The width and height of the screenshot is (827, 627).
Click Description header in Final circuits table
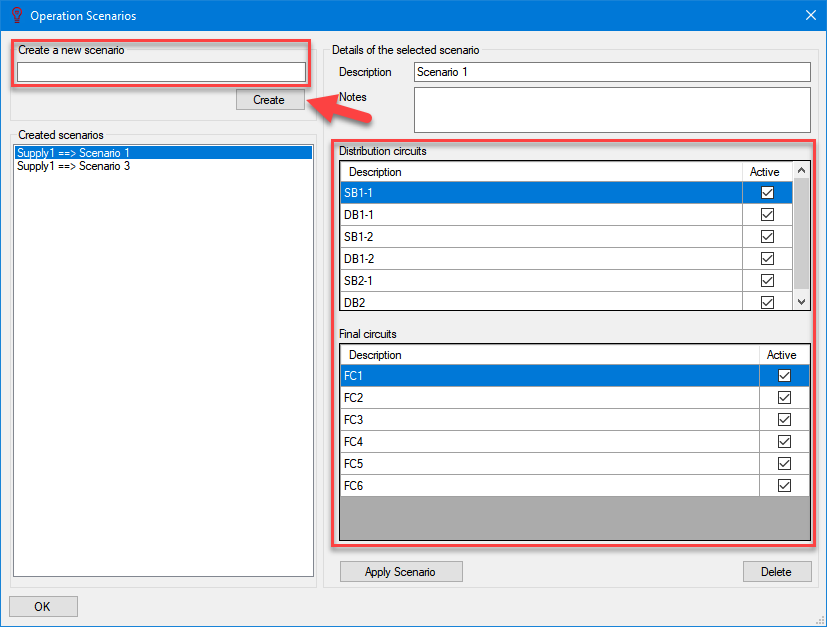pos(550,355)
